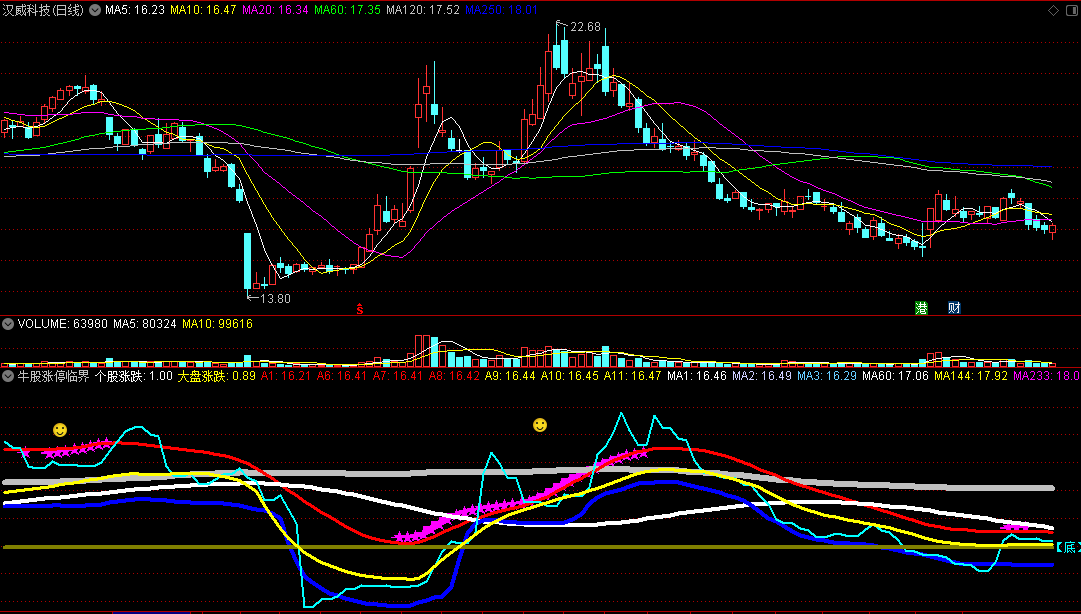Click the 13.80 low price label
1081x614 pixels.
pyautogui.click(x=275, y=298)
